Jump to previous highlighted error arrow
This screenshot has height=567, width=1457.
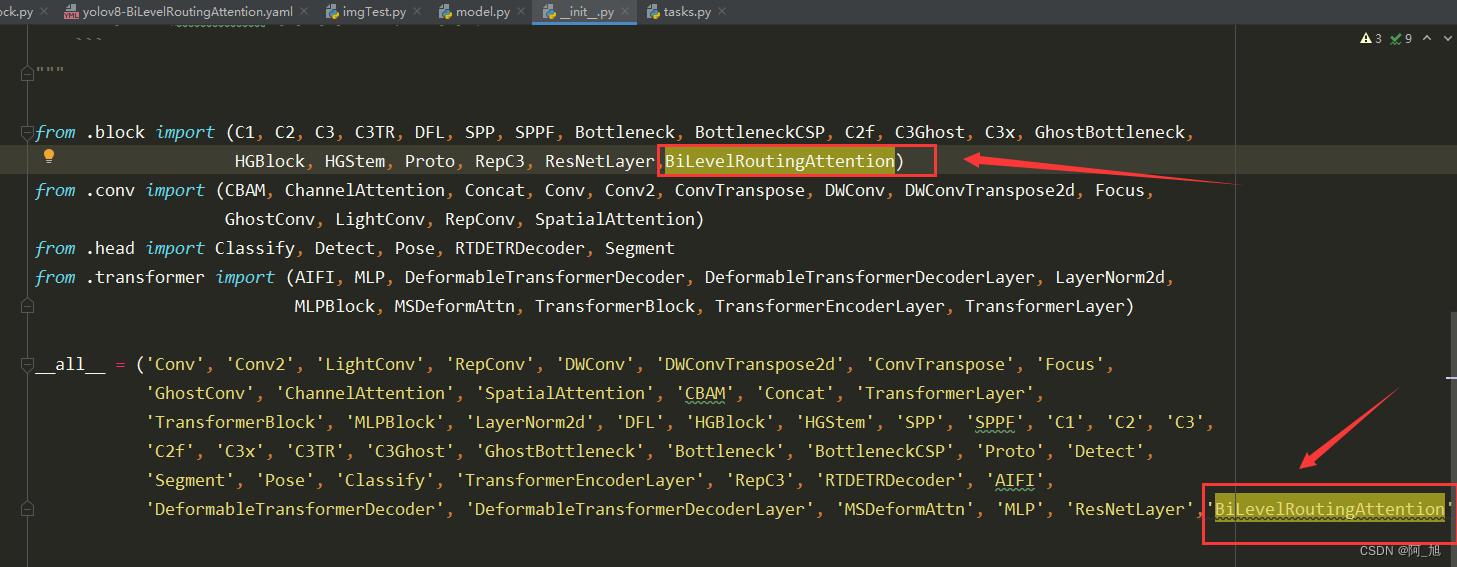[x=1427, y=38]
